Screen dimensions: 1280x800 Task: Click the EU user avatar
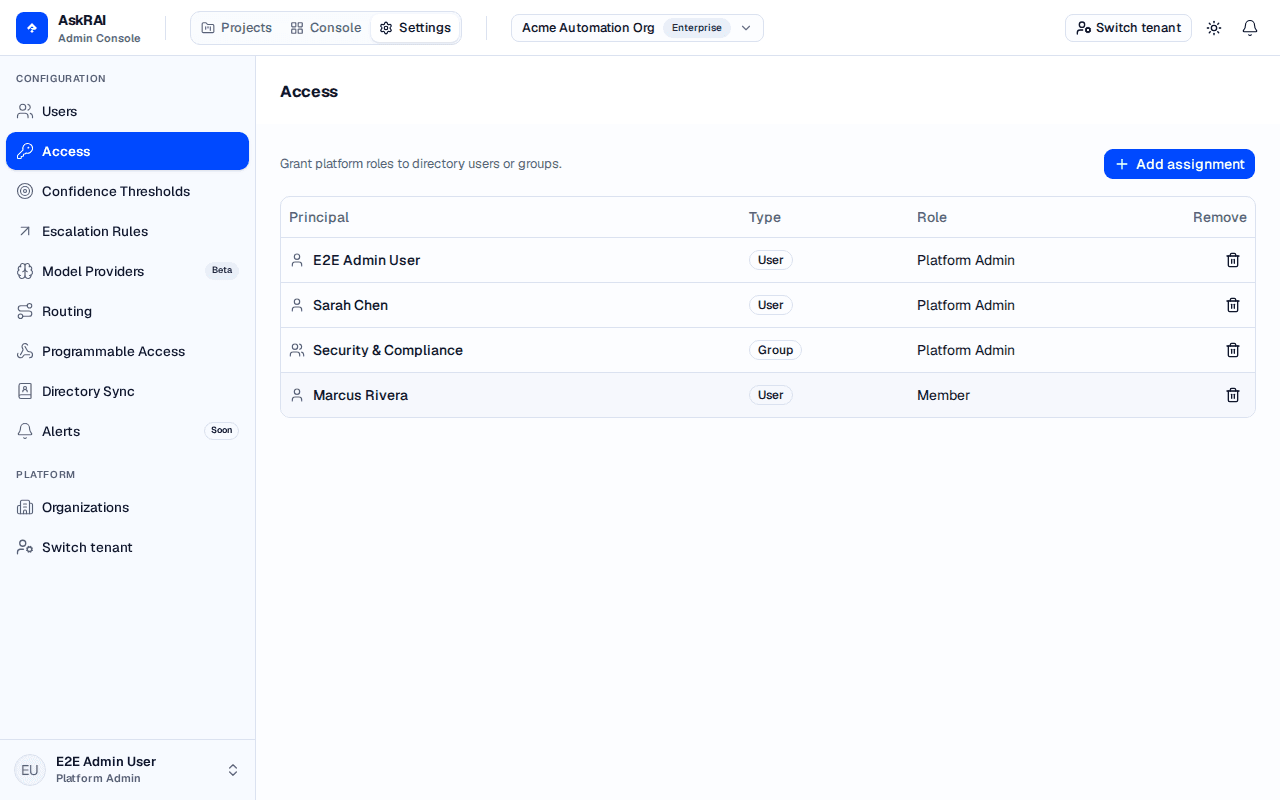pyautogui.click(x=30, y=770)
